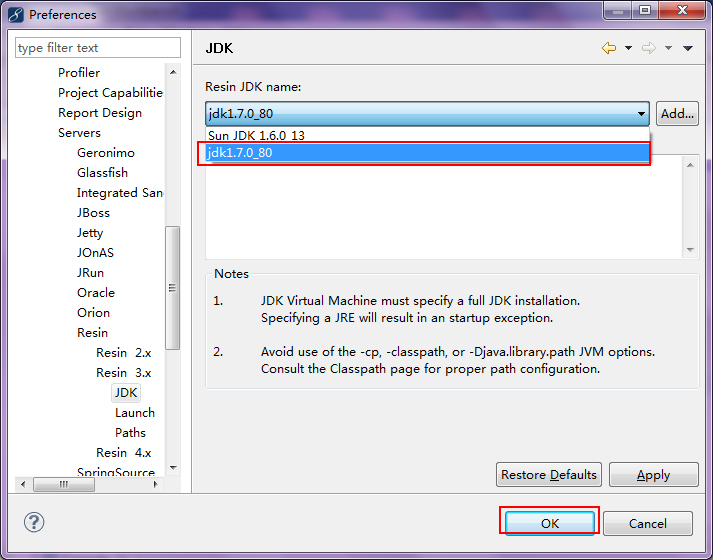Select Resin 4.x tree item
Viewport: 713px width, 560px height.
[x=123, y=453]
